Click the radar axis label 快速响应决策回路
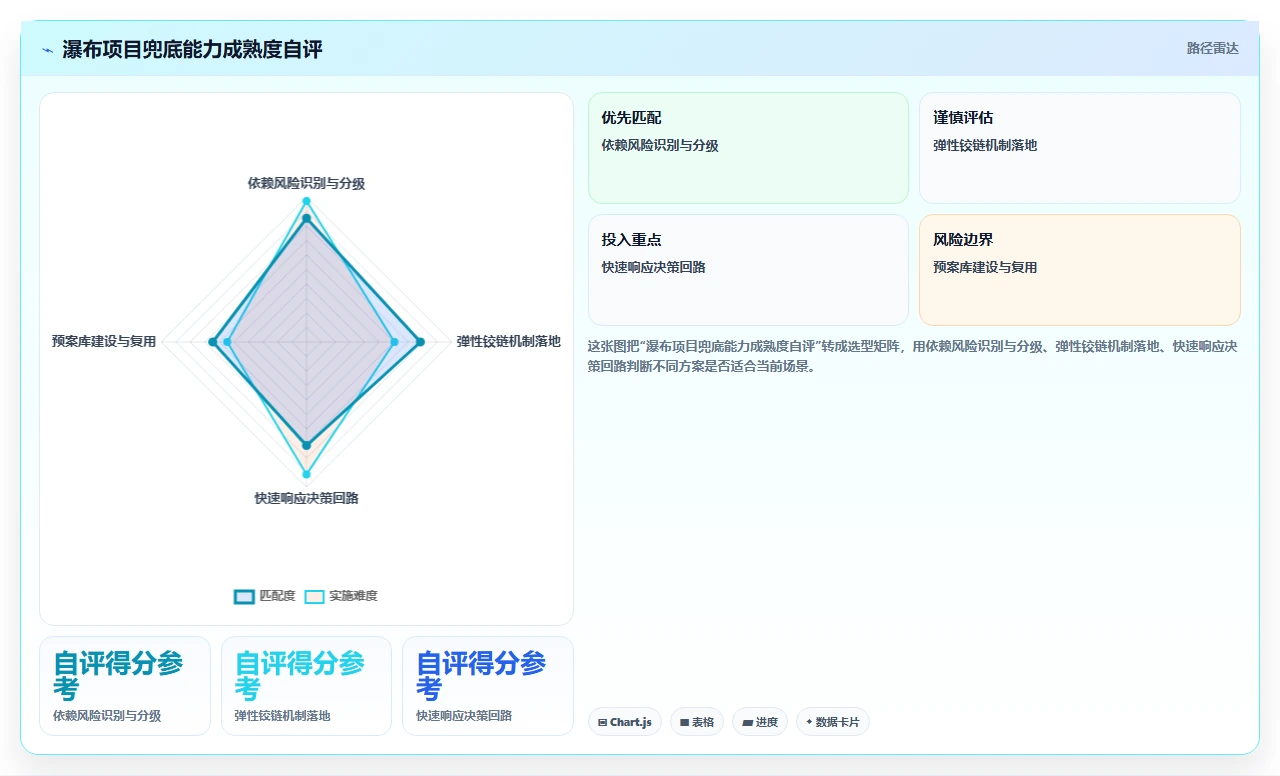The width and height of the screenshot is (1280, 776). click(306, 498)
